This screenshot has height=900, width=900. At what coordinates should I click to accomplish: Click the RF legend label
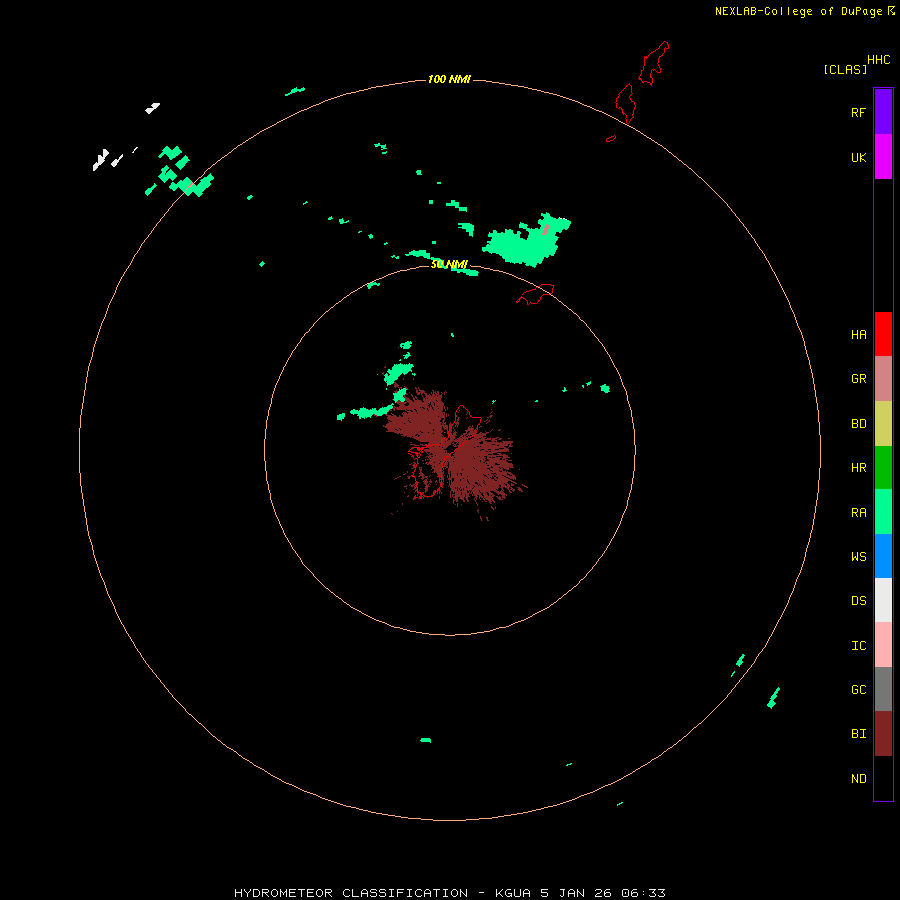(858, 112)
